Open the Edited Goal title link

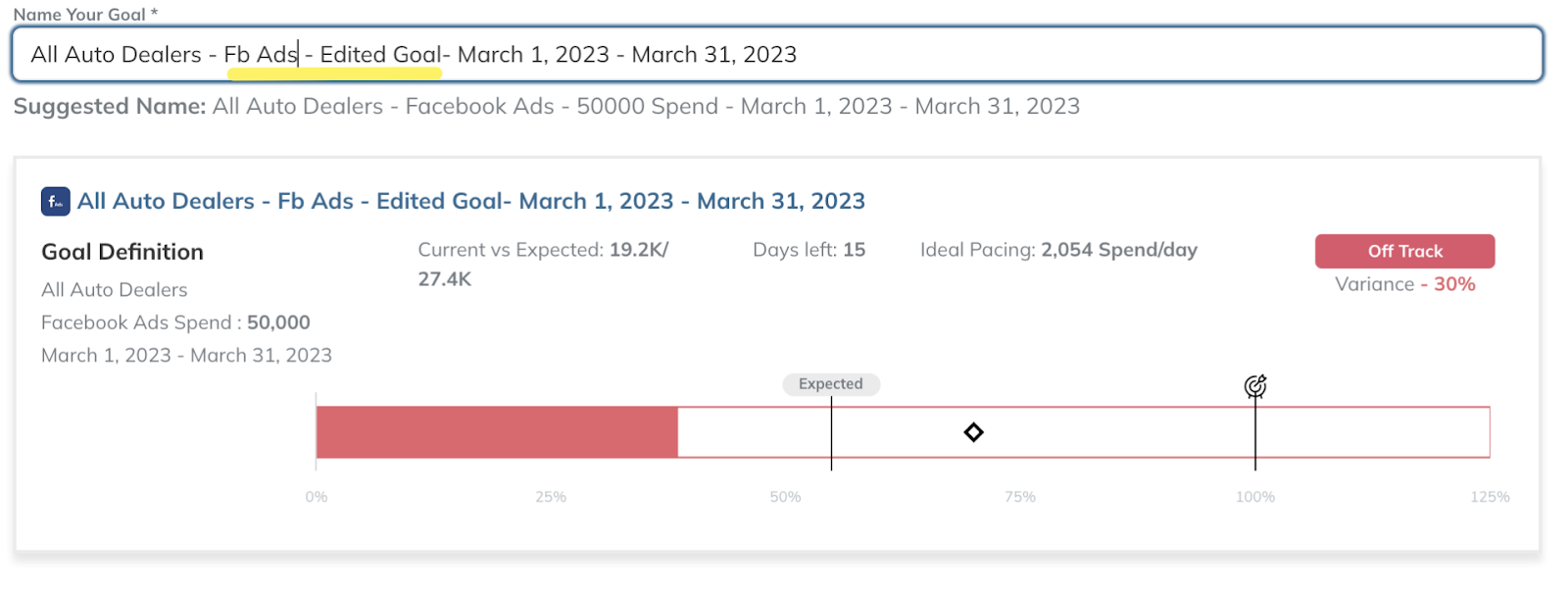pos(470,202)
